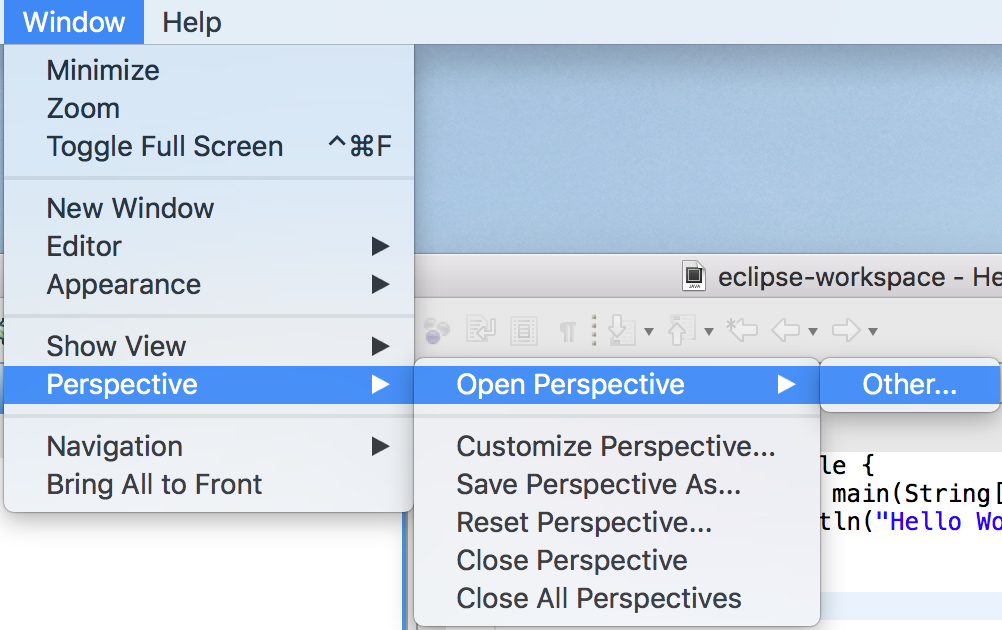This screenshot has width=1002, height=630.
Task: Choose Customize Perspective... from submenu
Action: pyautogui.click(x=617, y=446)
